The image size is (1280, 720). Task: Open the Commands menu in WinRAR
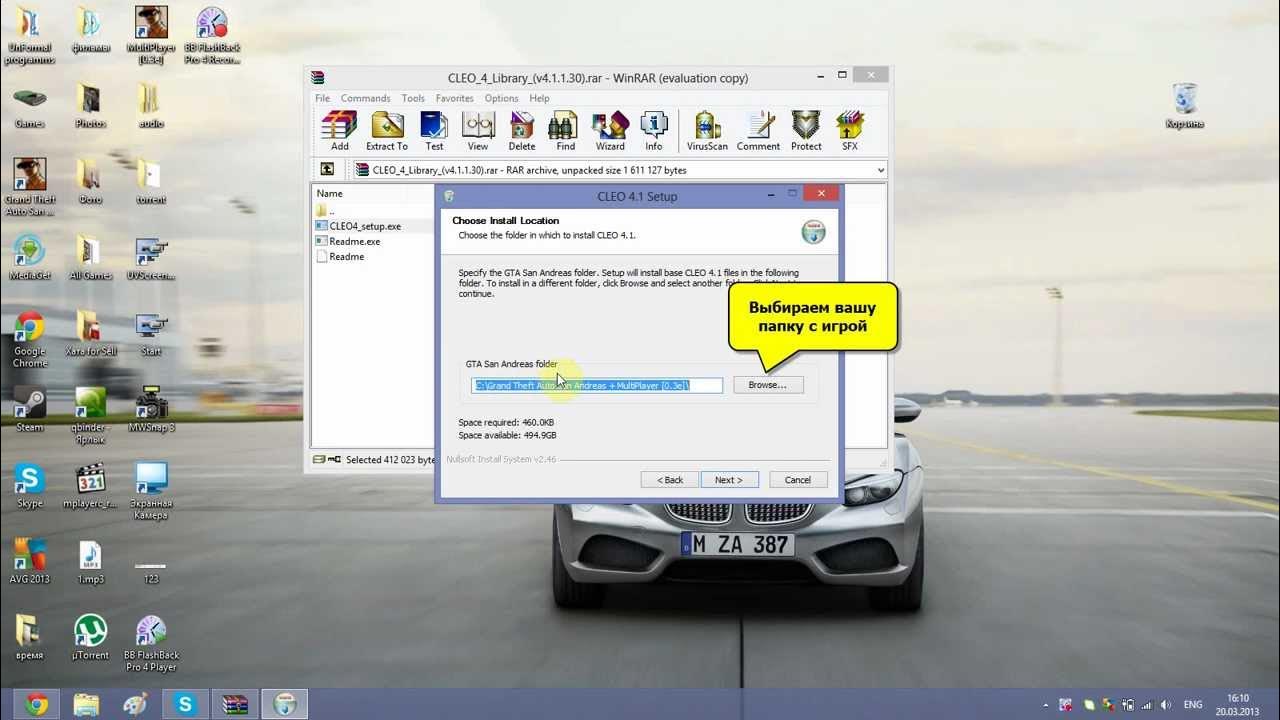tap(365, 98)
